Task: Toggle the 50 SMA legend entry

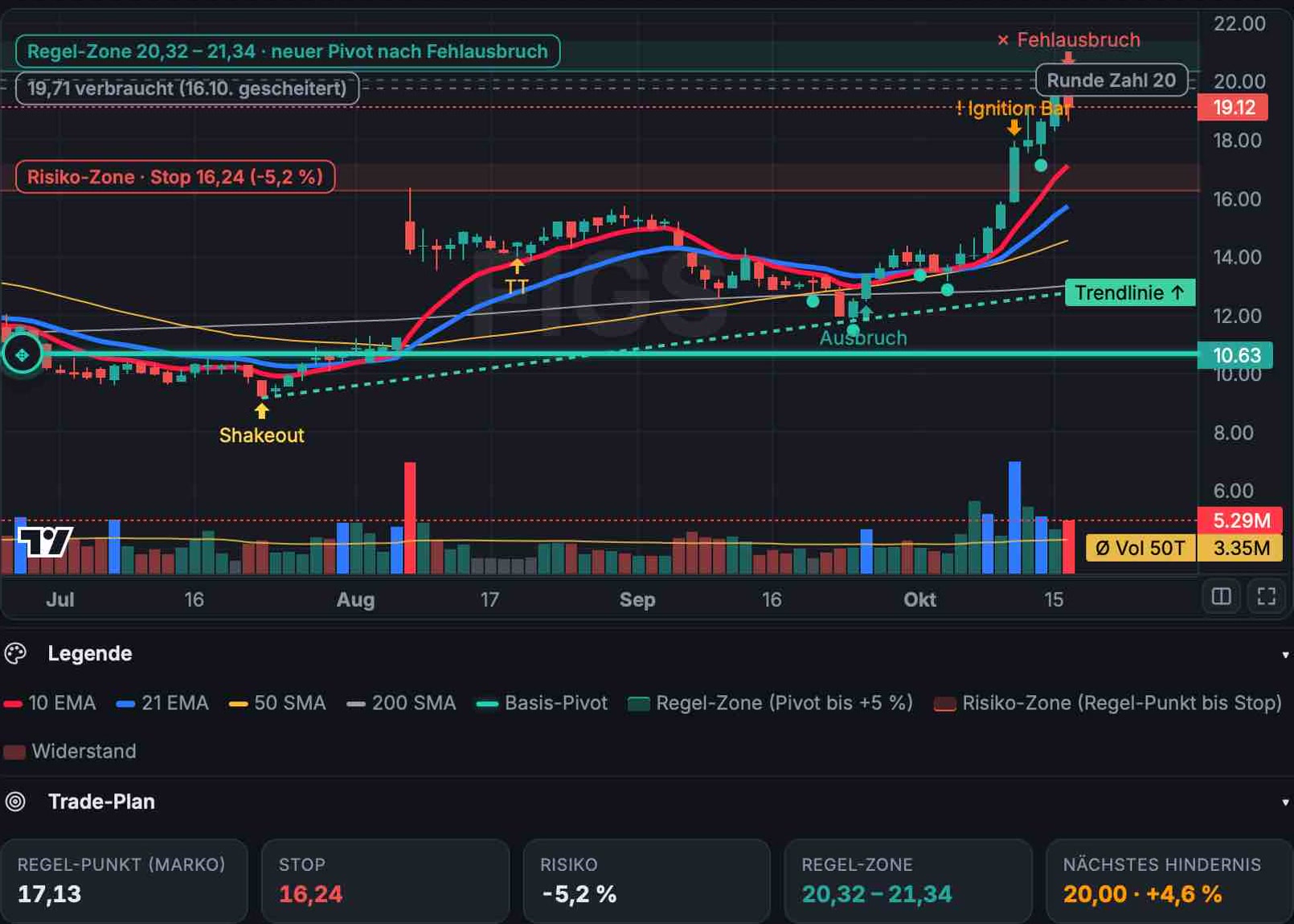Action: click(277, 703)
